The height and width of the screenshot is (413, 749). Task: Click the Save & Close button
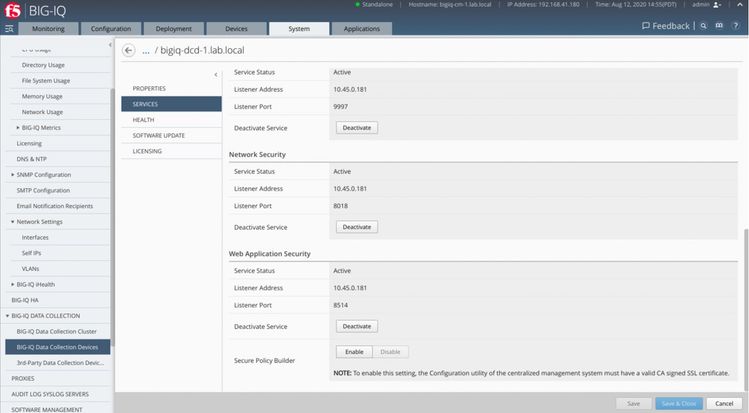679,404
